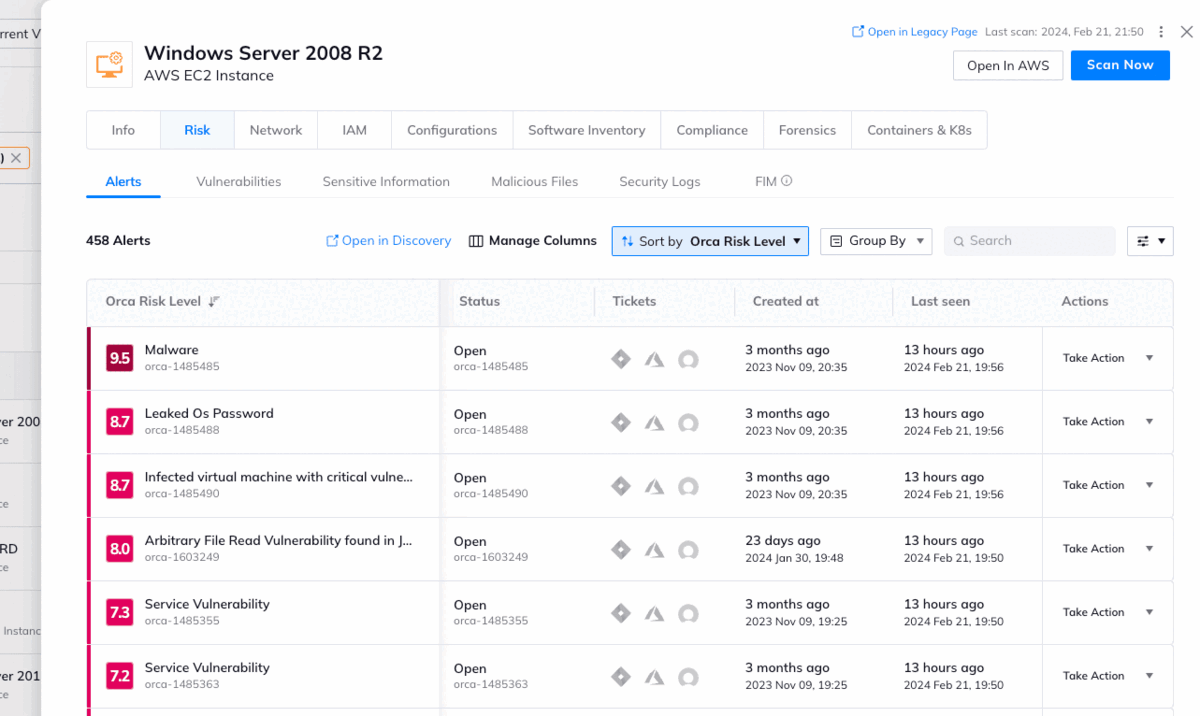Click the sort direction icon on Orca Risk Level

(x=214, y=301)
